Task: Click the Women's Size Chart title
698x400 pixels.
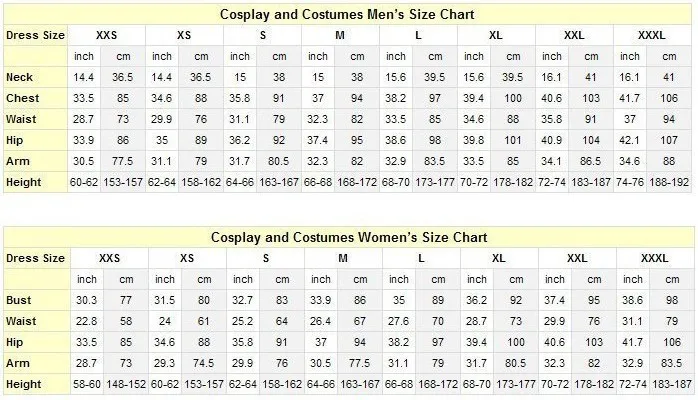Action: 349,237
